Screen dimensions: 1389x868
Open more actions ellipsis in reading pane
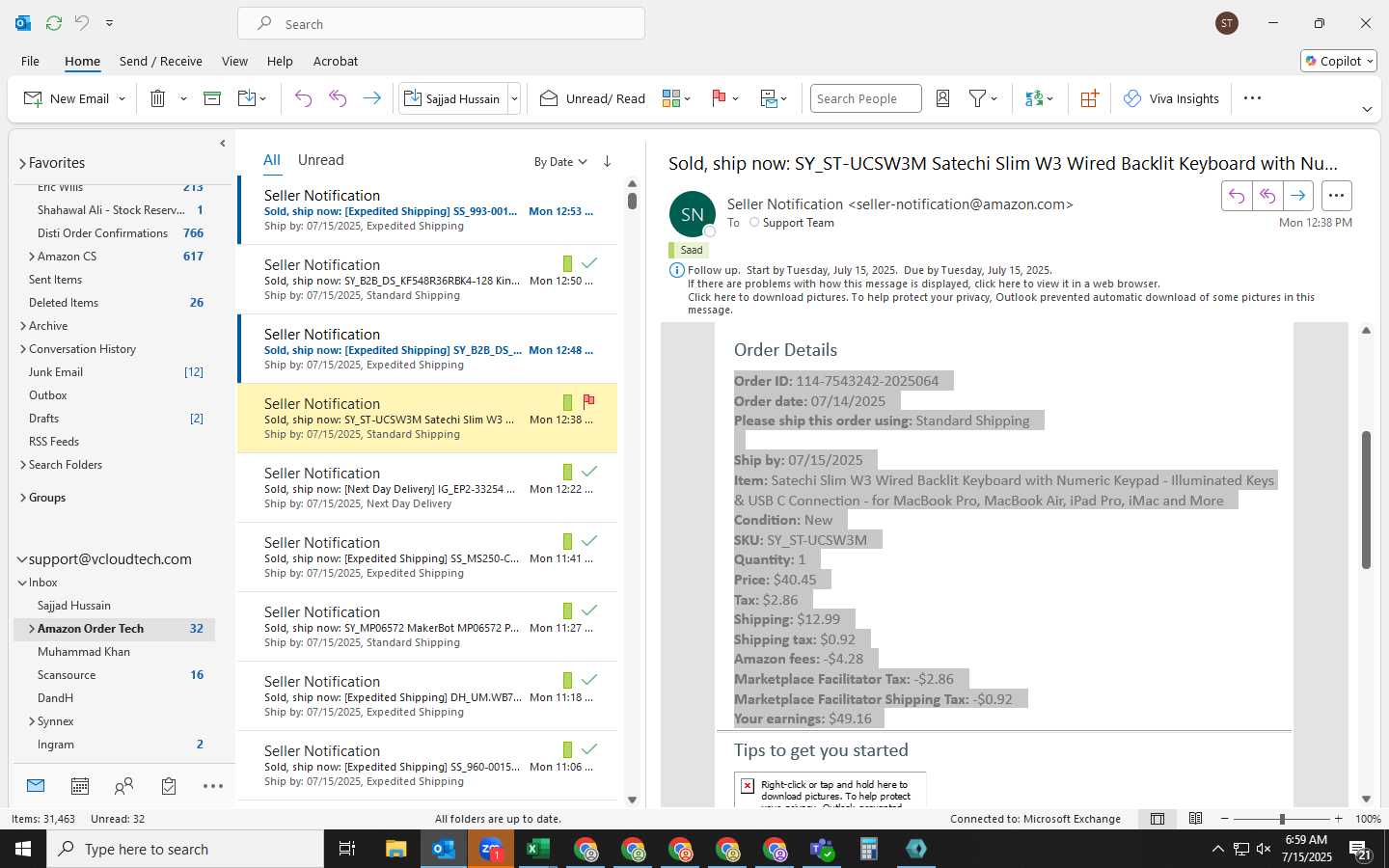pos(1336,196)
